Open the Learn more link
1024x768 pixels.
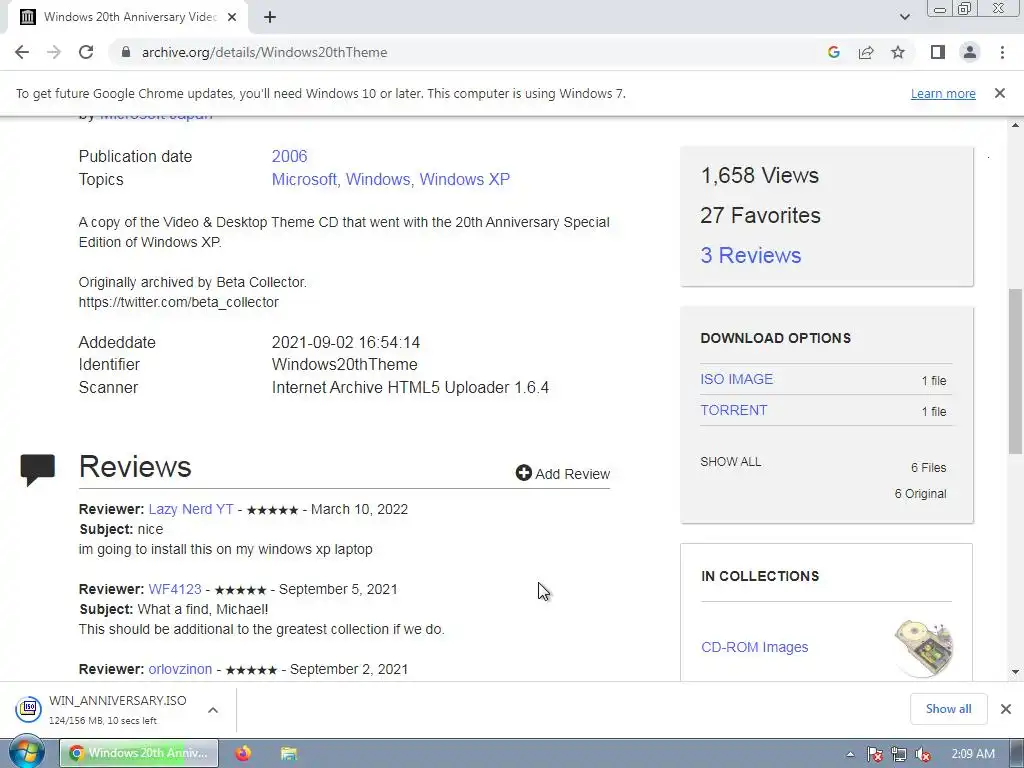tap(943, 93)
